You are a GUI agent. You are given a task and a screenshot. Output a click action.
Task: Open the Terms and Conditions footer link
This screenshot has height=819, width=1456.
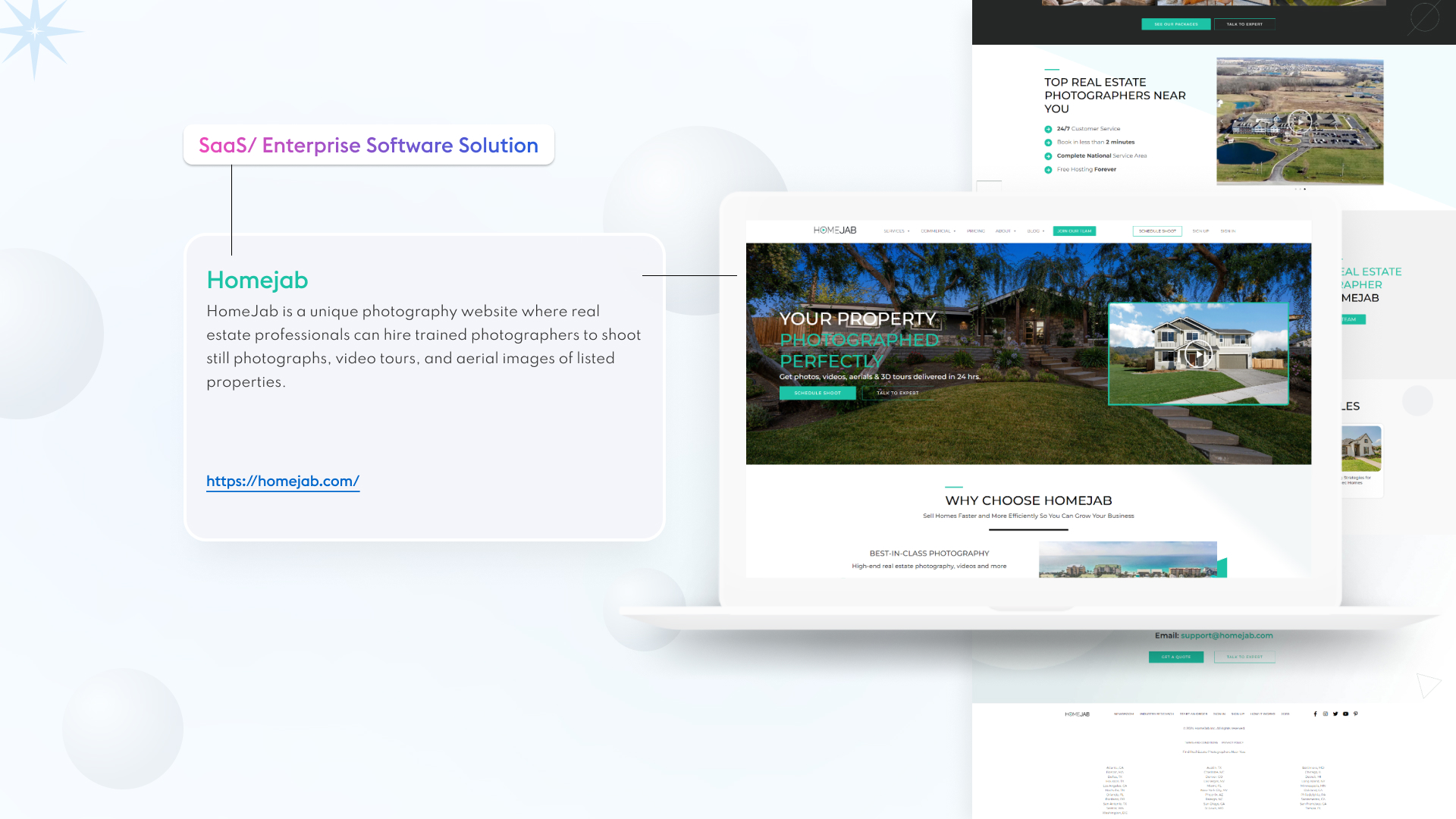coord(1201,742)
